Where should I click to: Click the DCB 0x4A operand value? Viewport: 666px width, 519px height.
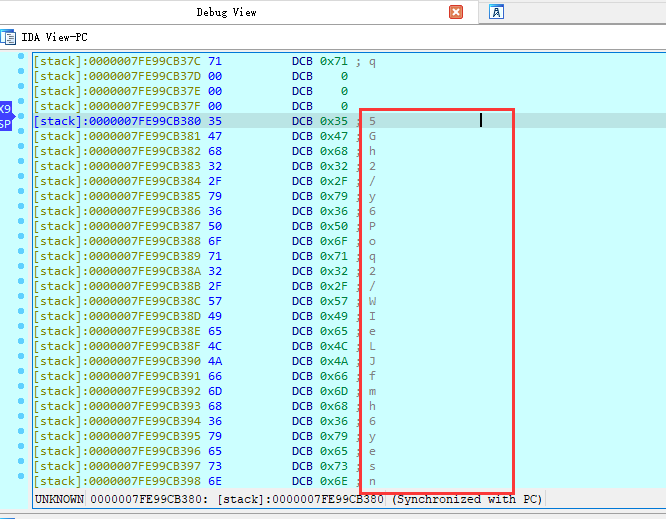pos(334,361)
